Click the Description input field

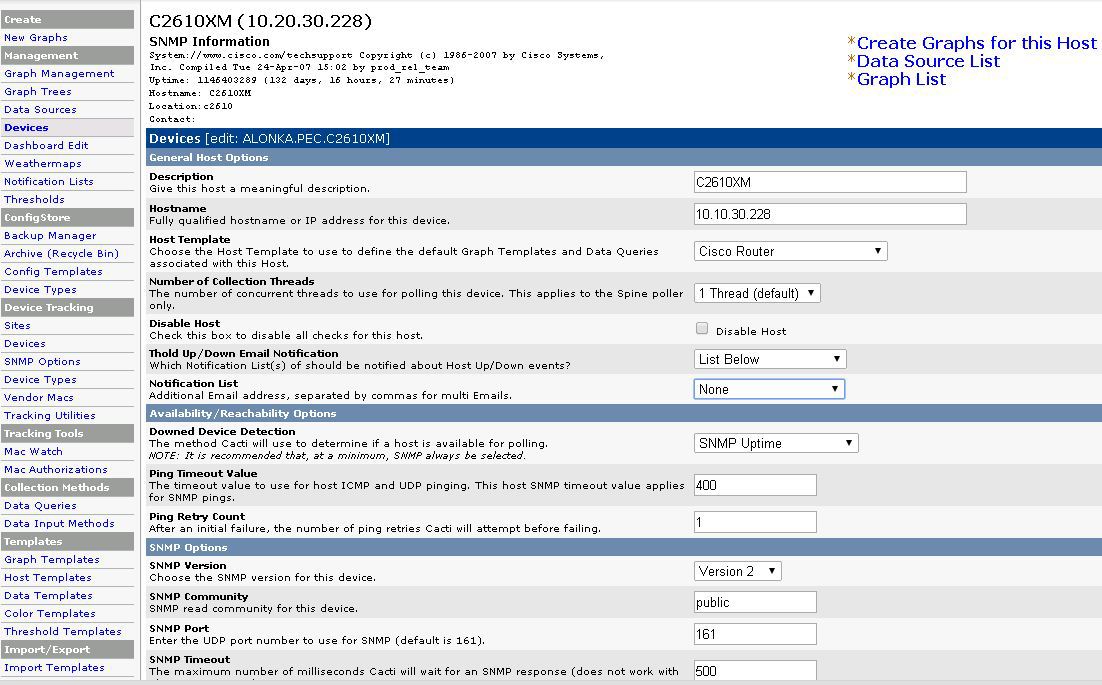coord(830,182)
